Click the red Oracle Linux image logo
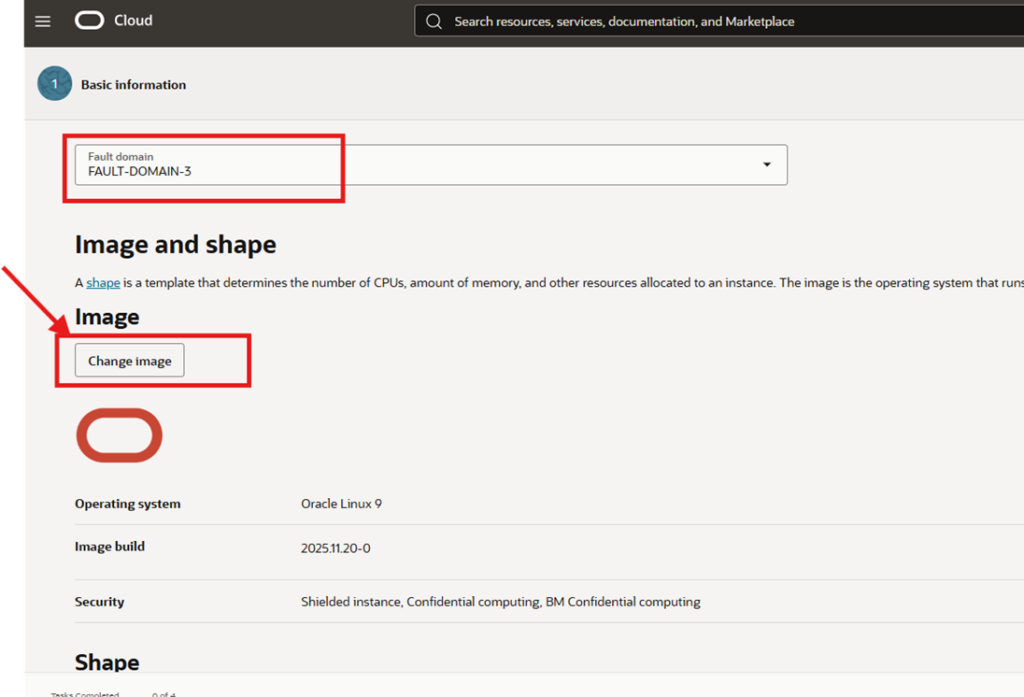Viewport: 1024px width, 697px height. pyautogui.click(x=119, y=436)
